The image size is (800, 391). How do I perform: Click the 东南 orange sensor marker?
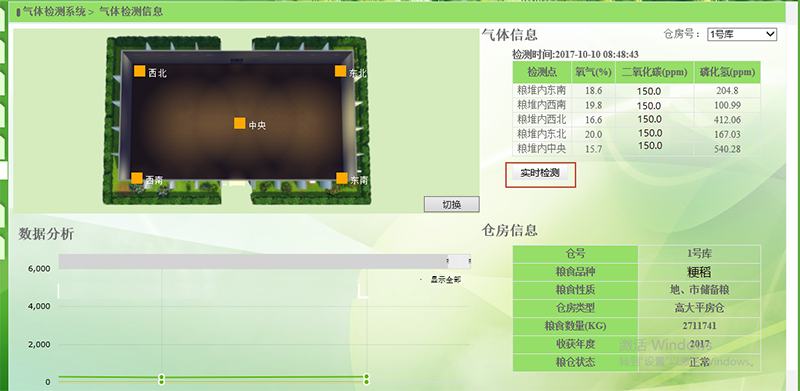342,178
